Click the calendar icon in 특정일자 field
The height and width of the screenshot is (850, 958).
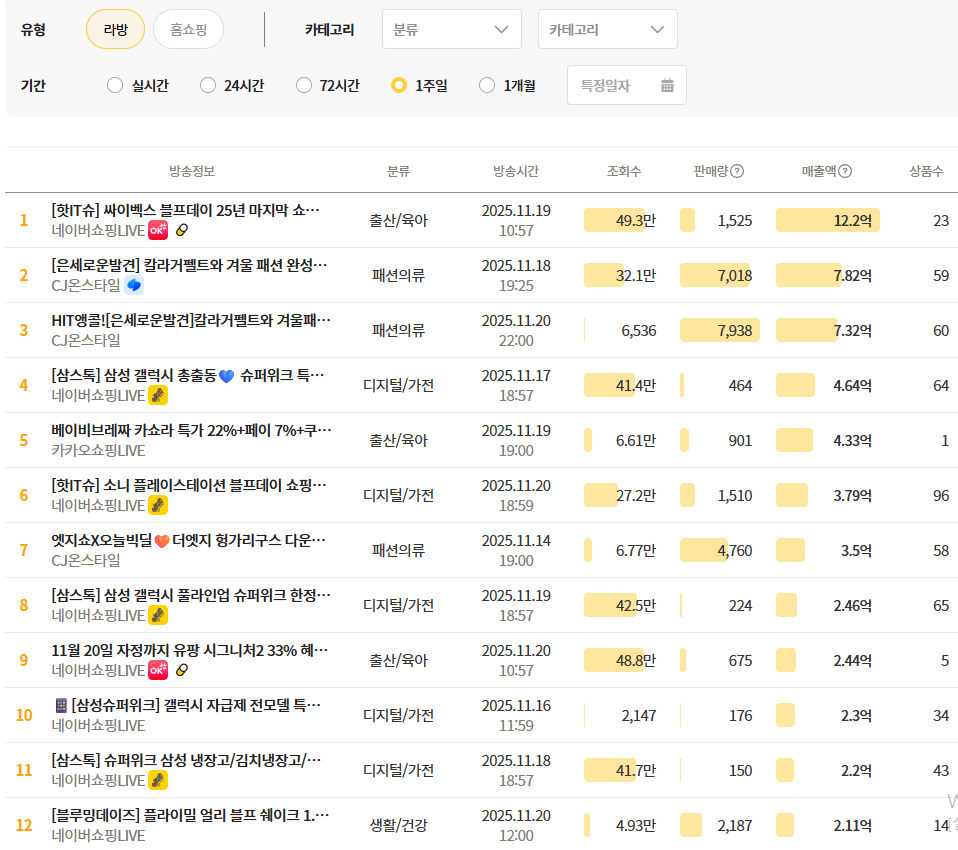click(668, 86)
